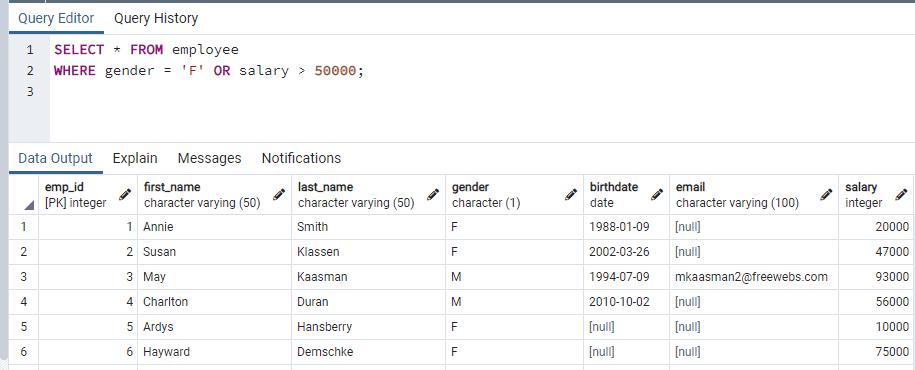915x370 pixels.
Task: Click the pencil icon in first_name header
Action: coord(279,194)
